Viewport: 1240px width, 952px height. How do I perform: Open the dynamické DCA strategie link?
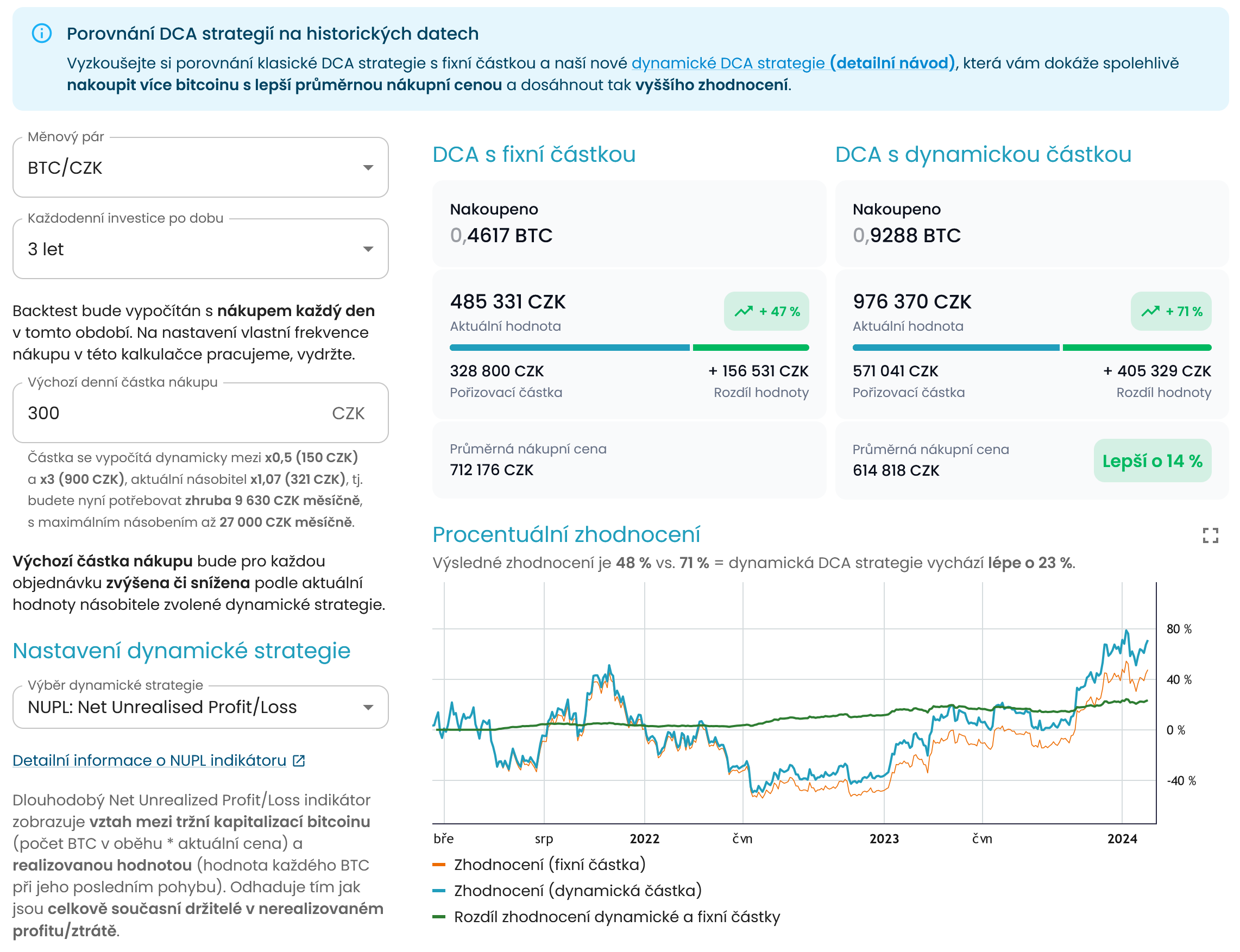728,63
